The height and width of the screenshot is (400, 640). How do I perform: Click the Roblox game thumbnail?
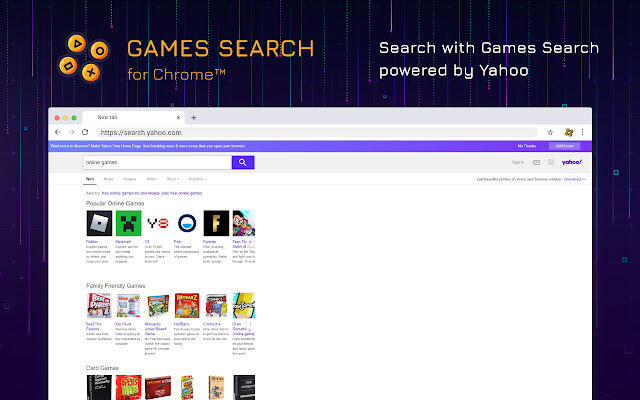[99, 223]
